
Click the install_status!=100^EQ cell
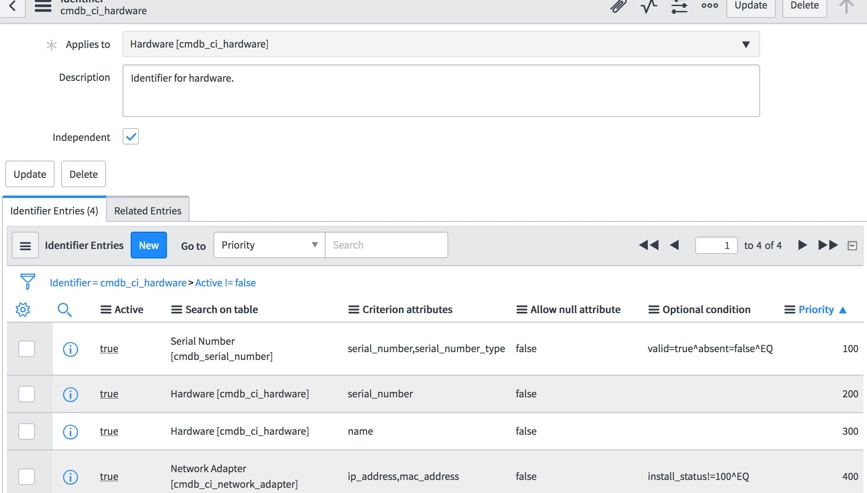(x=698, y=476)
